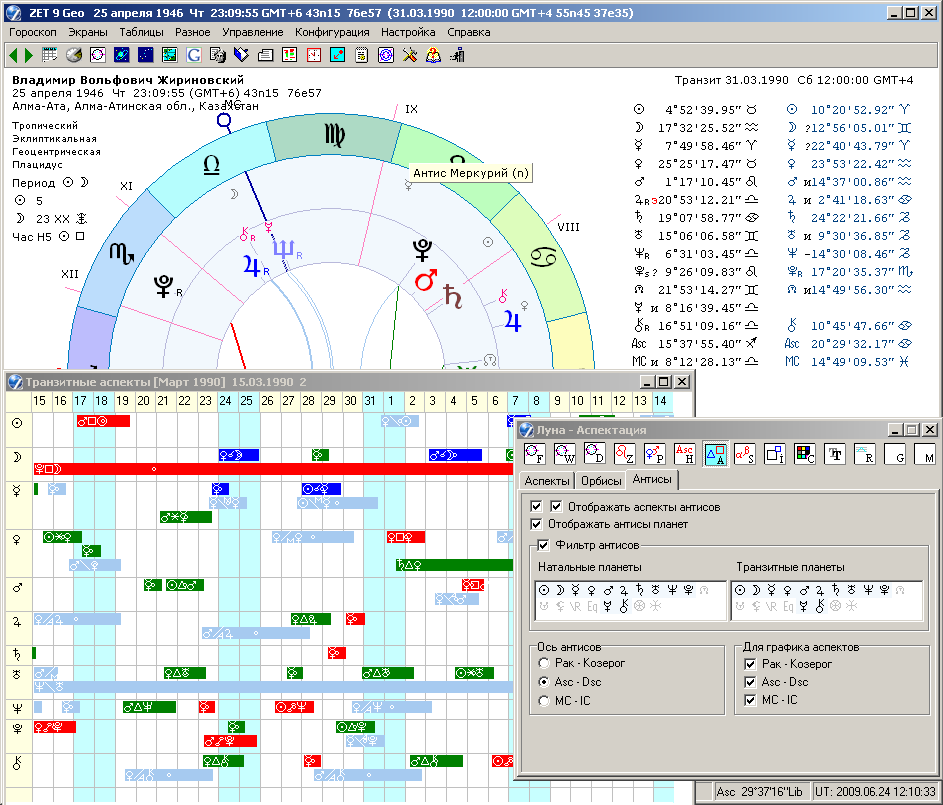Click the 'T' font icon in dialog
This screenshot has width=943, height=805.
pyautogui.click(x=835, y=454)
